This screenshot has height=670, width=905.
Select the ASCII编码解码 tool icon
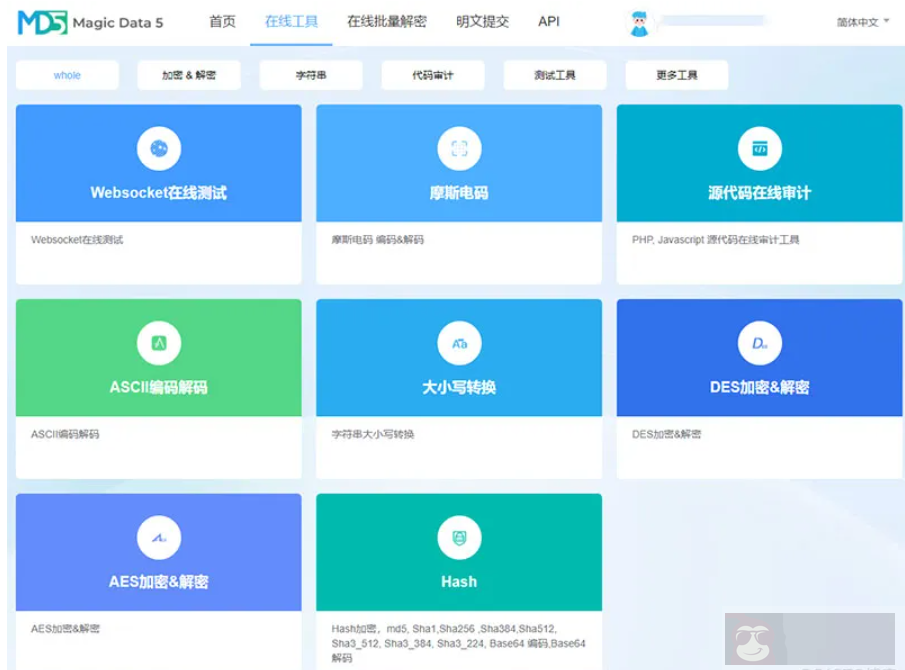(x=157, y=343)
